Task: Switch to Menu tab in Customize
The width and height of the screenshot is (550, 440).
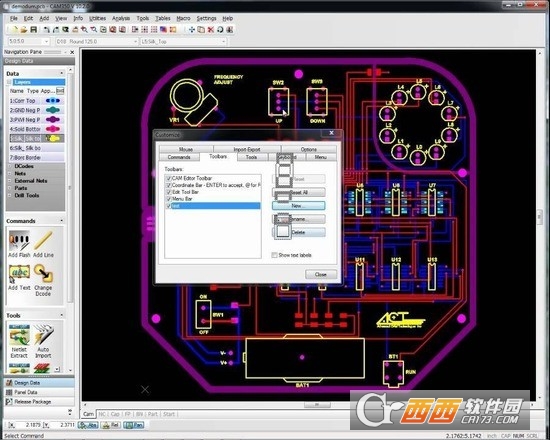Action: pos(321,157)
